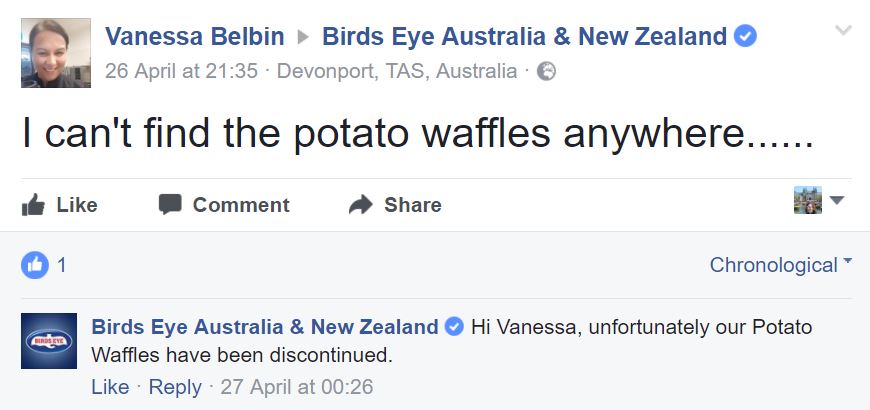Screen dimensions: 870x410
Task: Click Reply under the Birds Eye comment
Action: tap(175, 387)
